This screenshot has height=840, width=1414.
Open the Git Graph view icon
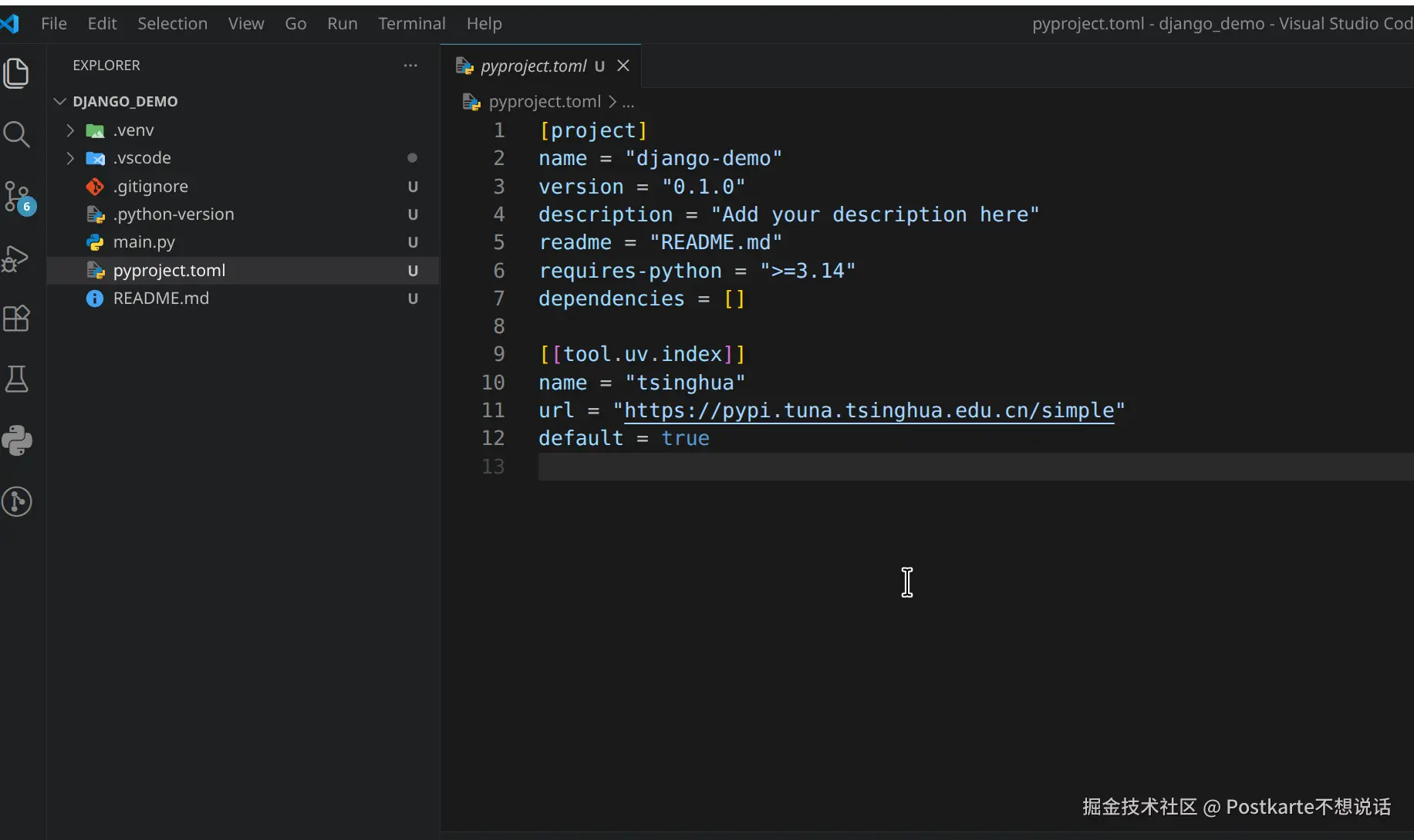(x=16, y=501)
